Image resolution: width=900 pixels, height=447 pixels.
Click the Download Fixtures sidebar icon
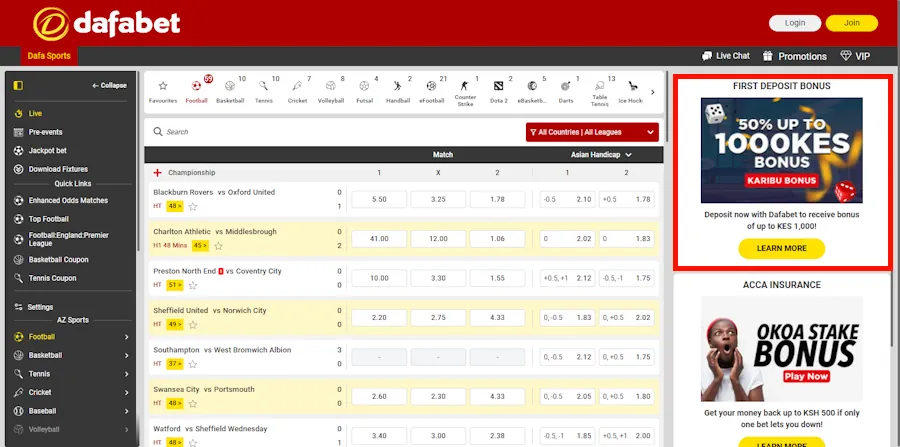18,169
